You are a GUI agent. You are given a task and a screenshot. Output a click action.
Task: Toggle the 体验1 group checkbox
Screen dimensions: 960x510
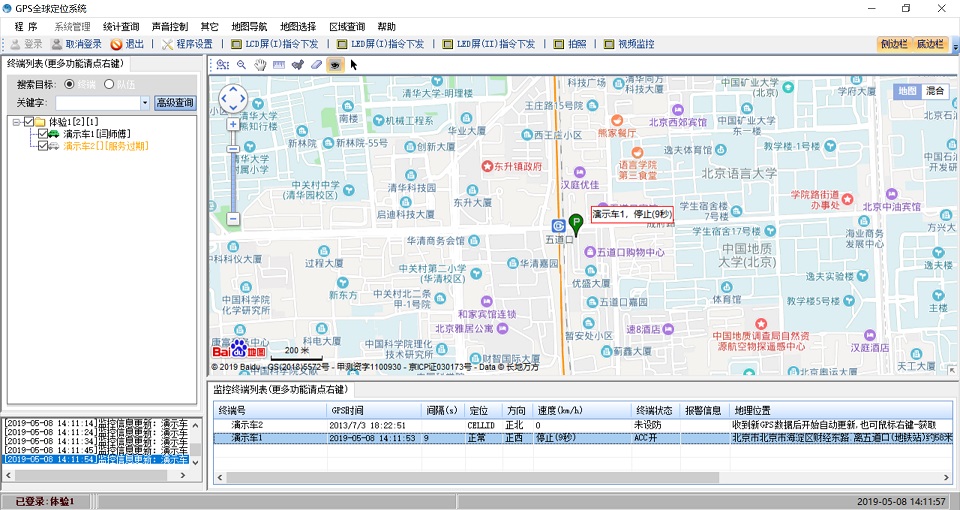(29, 122)
